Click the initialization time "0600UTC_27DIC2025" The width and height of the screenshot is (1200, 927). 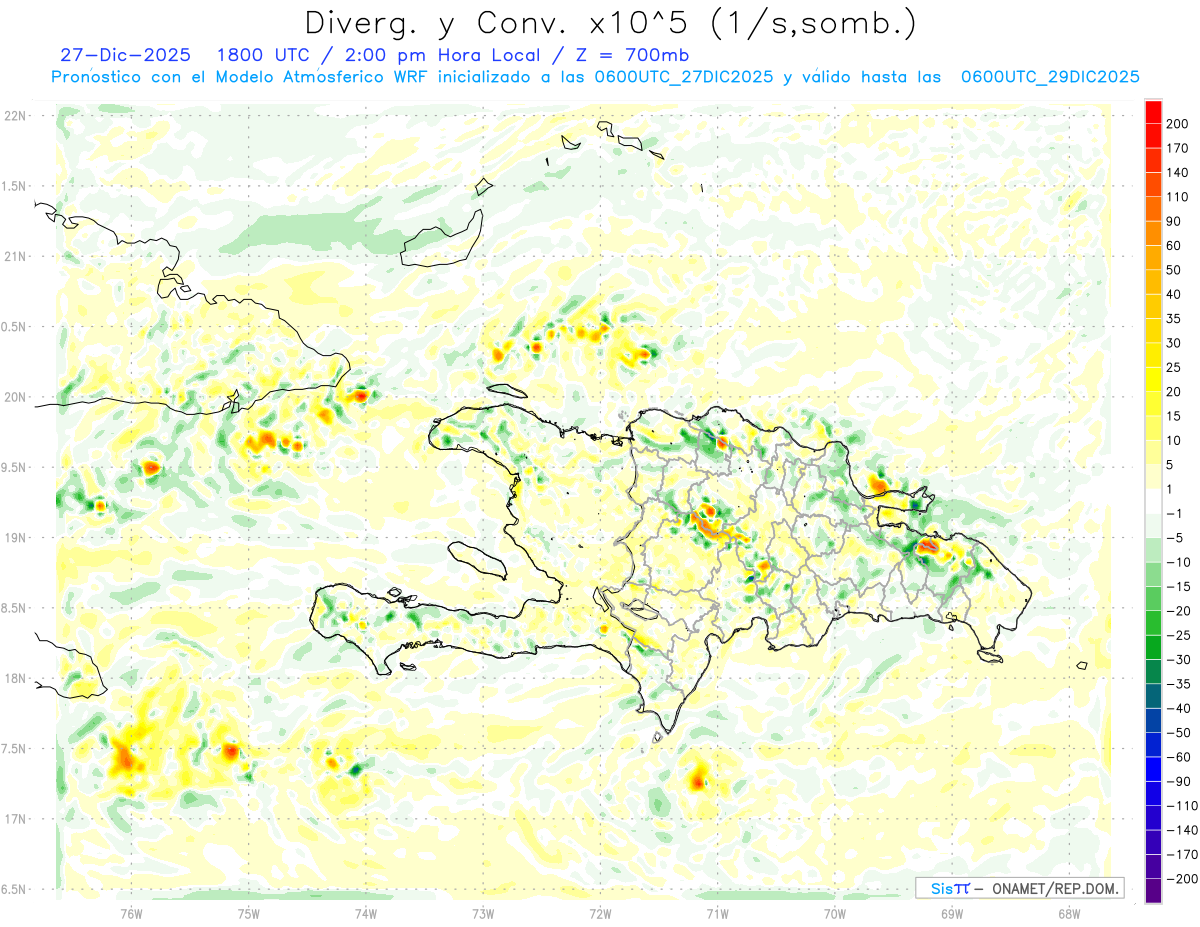coord(684,77)
